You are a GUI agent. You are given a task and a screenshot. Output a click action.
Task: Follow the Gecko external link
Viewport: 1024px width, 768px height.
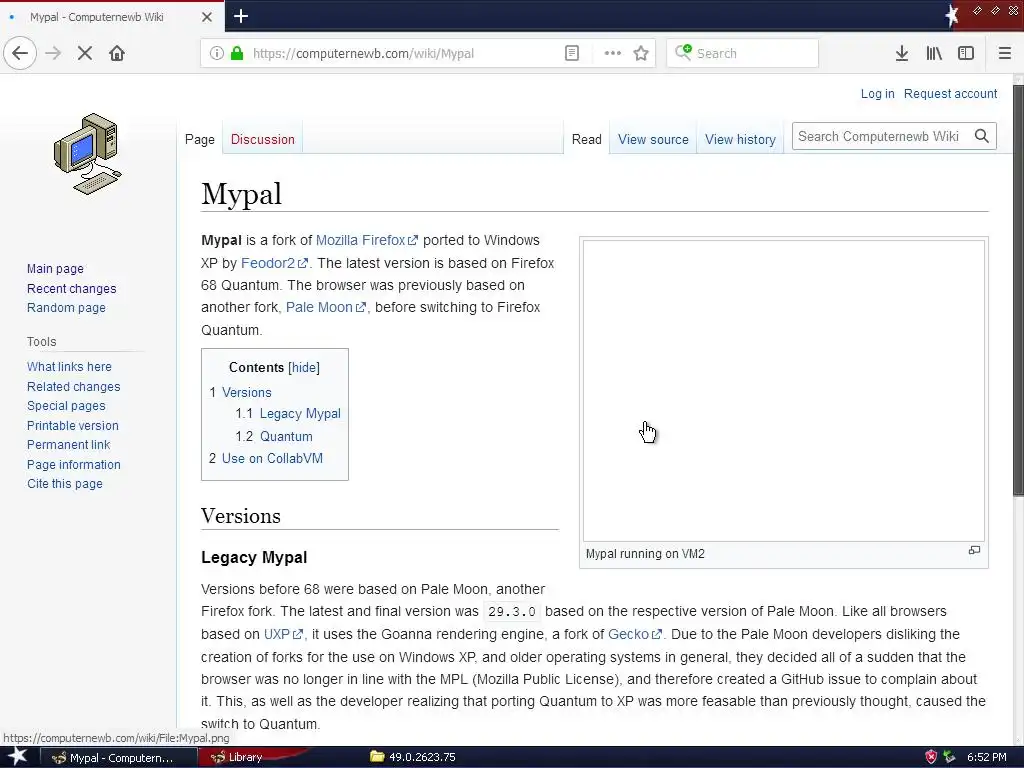[x=634, y=634]
